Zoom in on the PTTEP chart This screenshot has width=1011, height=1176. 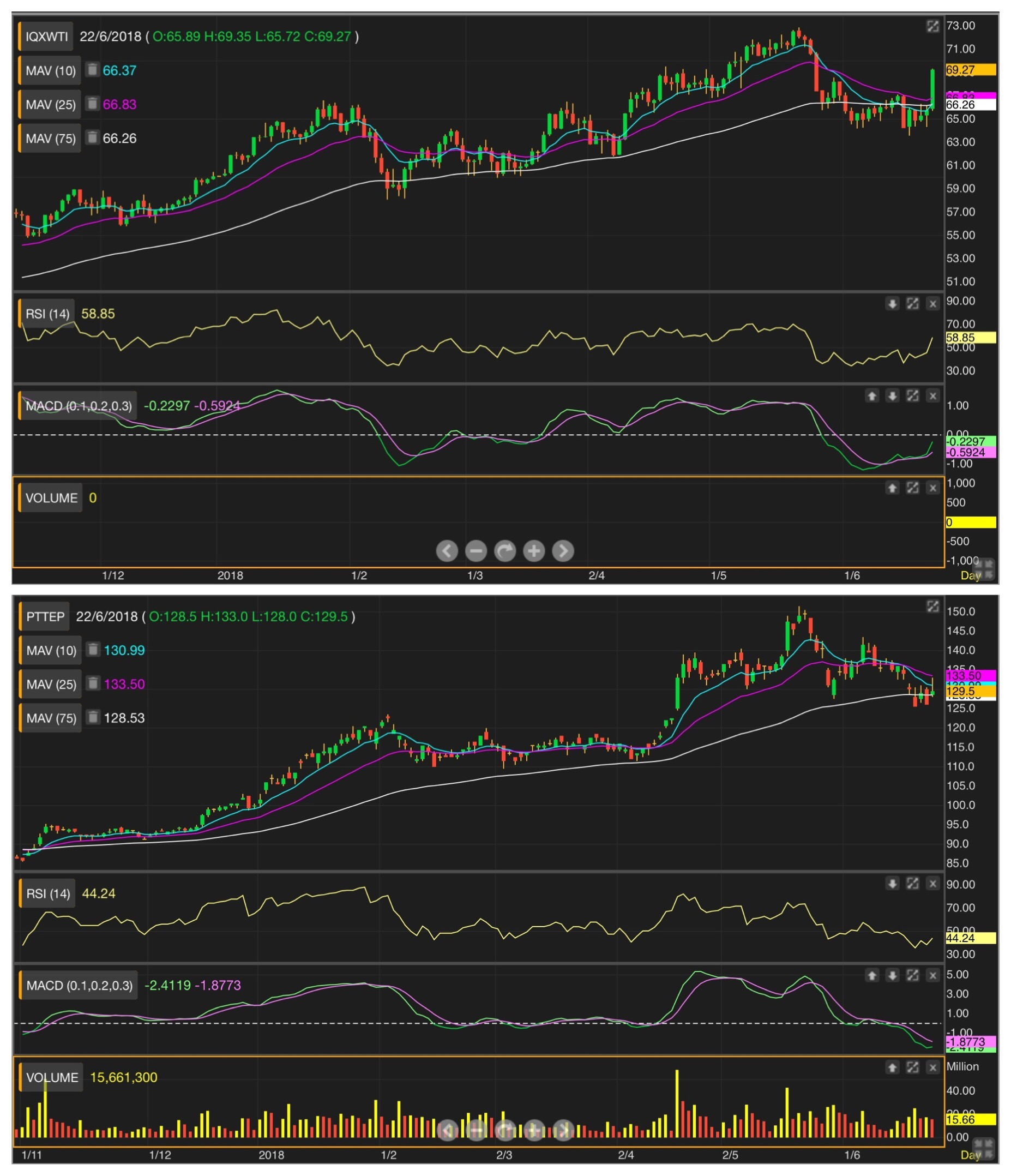534,1130
